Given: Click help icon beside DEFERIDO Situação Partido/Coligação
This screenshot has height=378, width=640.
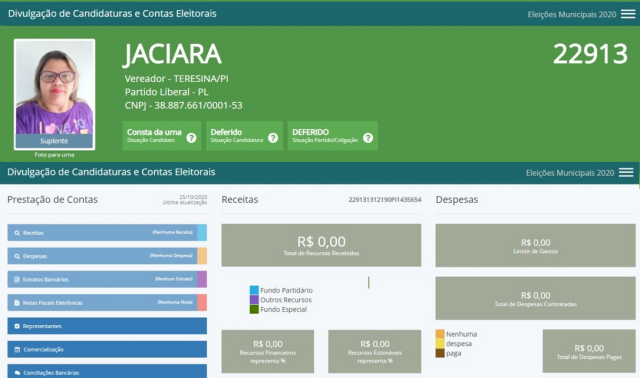Looking at the screenshot, I should [368, 138].
